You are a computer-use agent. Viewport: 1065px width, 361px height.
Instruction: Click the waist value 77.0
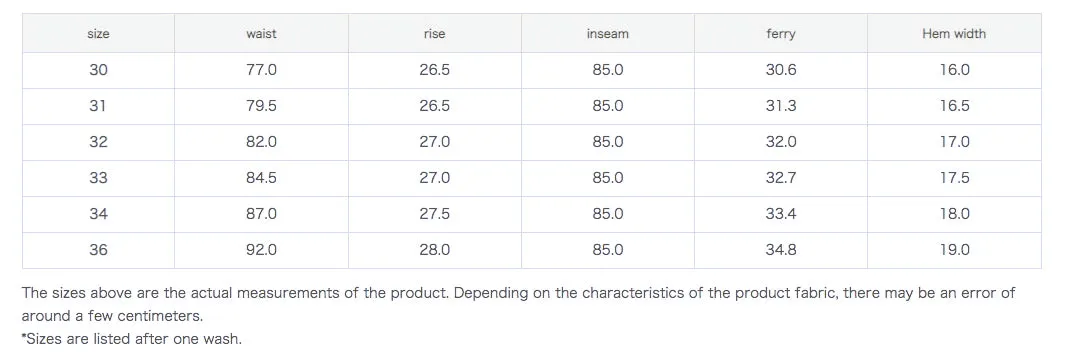pyautogui.click(x=261, y=70)
